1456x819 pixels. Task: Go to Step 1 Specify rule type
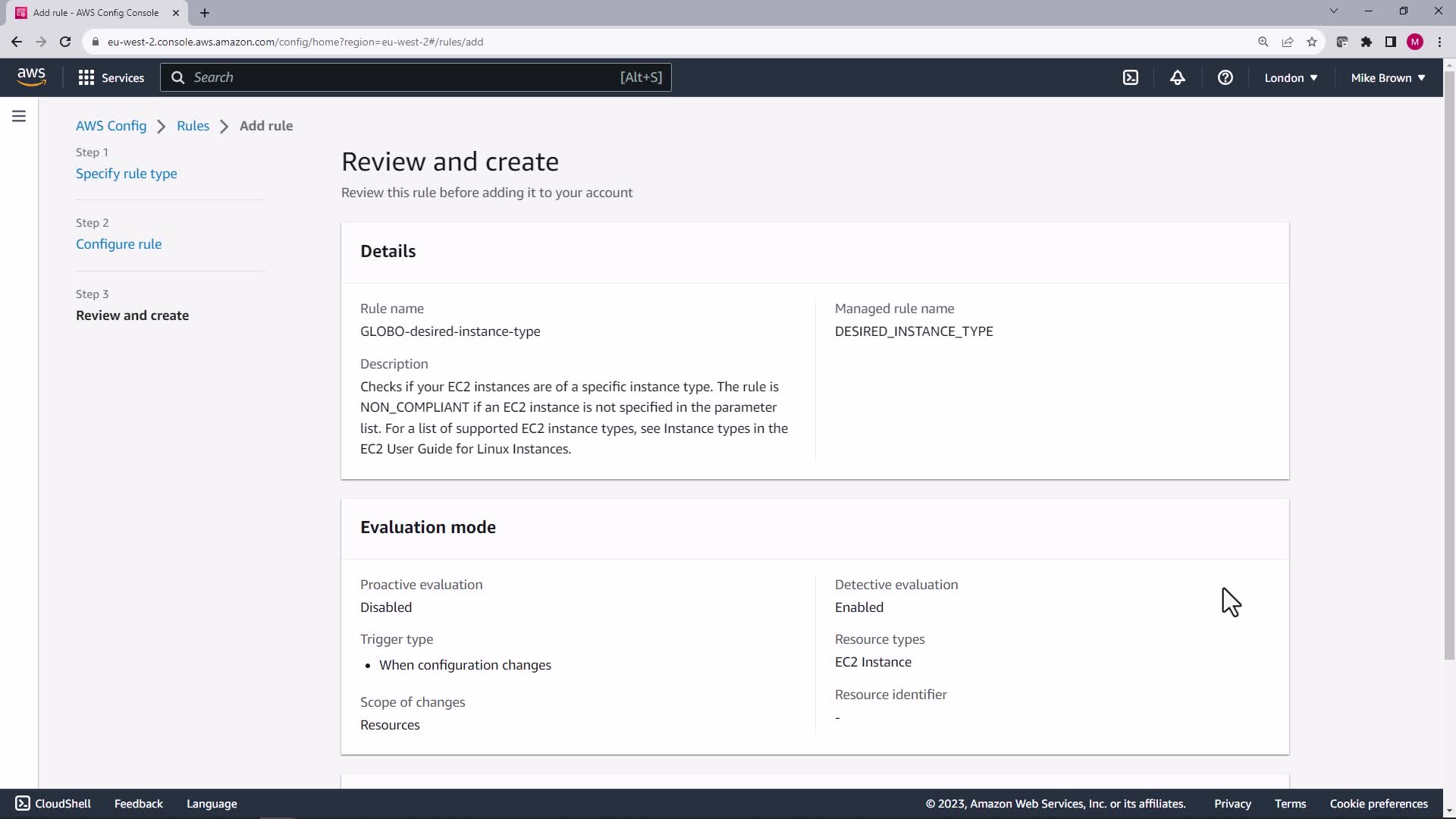127,174
